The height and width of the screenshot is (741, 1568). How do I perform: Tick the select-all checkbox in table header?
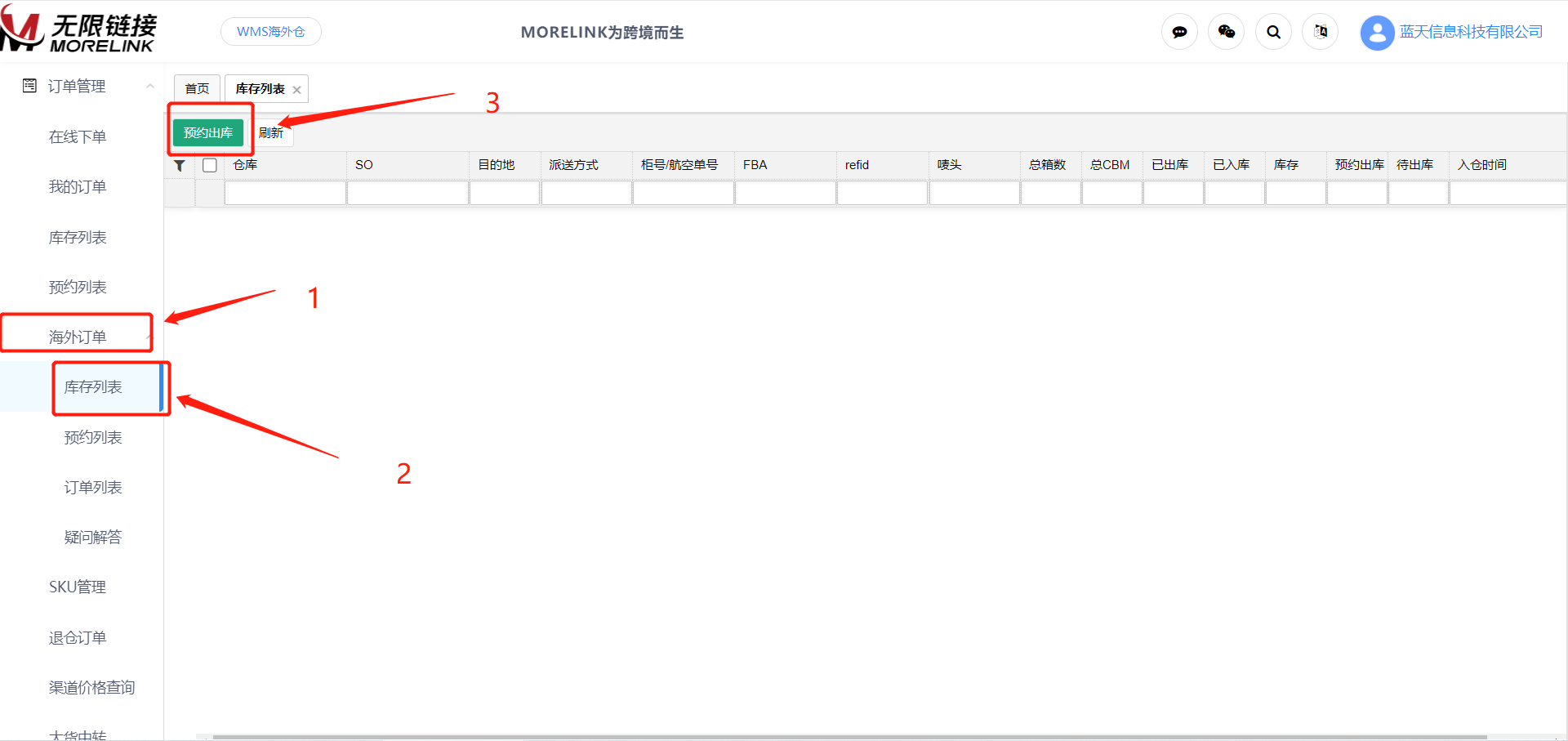(210, 165)
